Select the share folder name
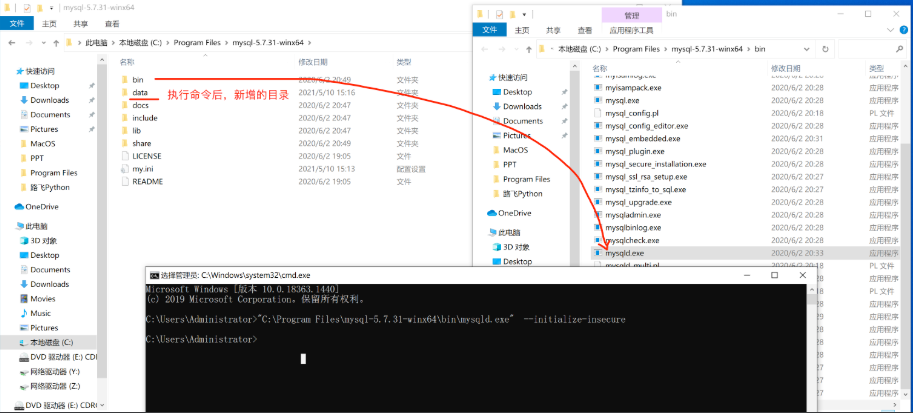 pos(141,143)
